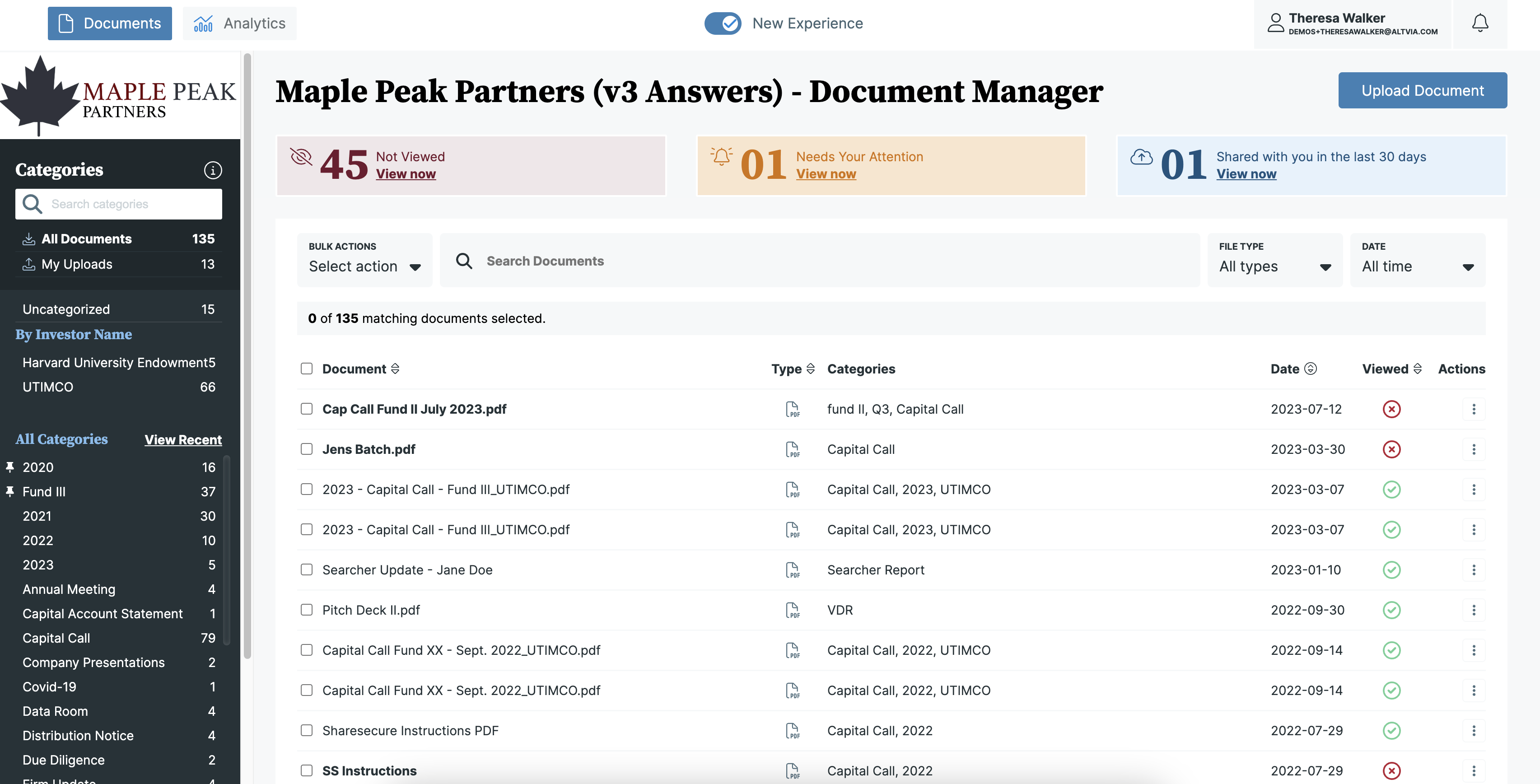The height and width of the screenshot is (784, 1540).
Task: Click PDF icon for Pitch Deck II.pdf
Action: pyautogui.click(x=792, y=611)
